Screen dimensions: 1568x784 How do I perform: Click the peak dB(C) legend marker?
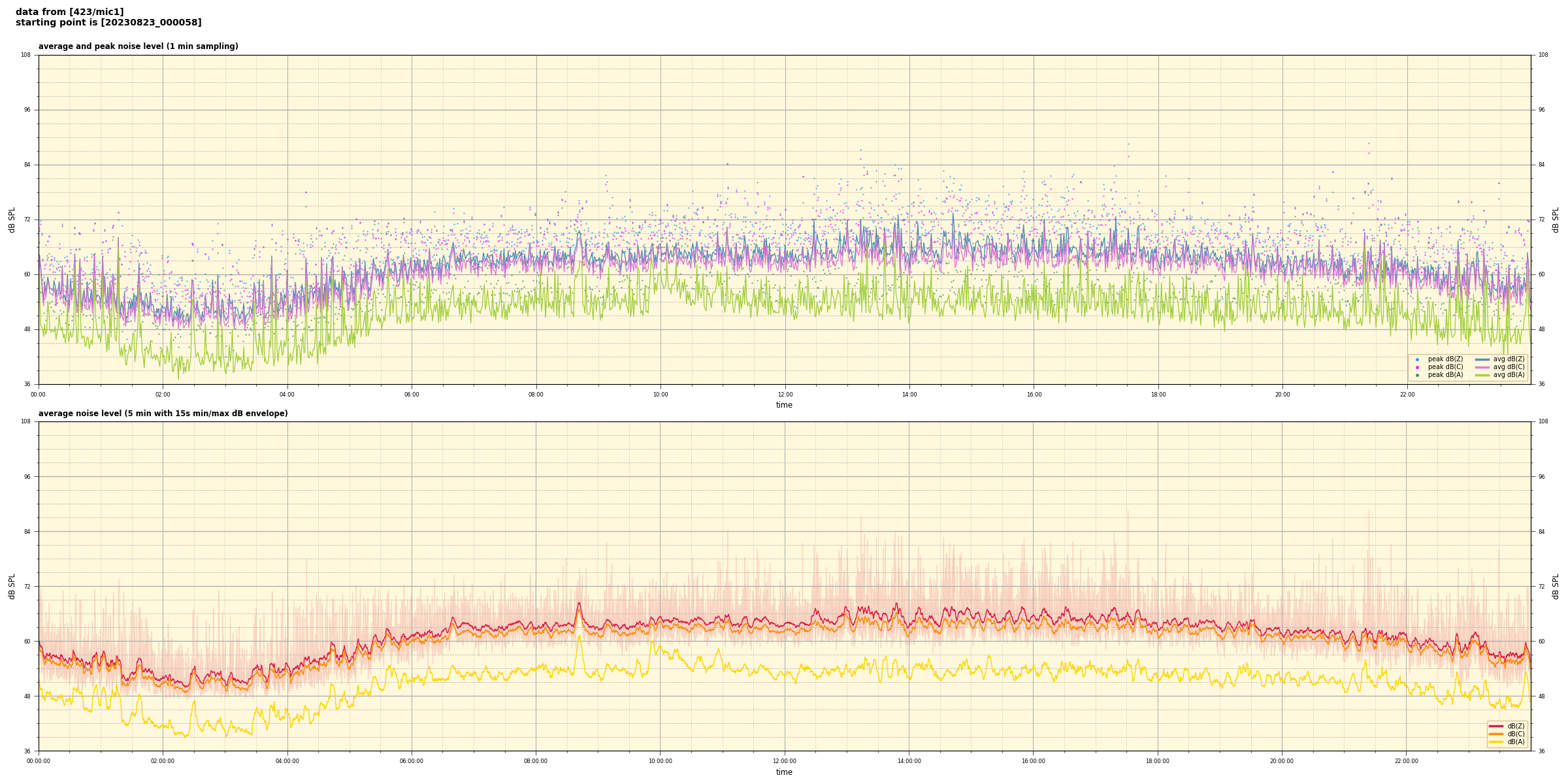point(1417,367)
